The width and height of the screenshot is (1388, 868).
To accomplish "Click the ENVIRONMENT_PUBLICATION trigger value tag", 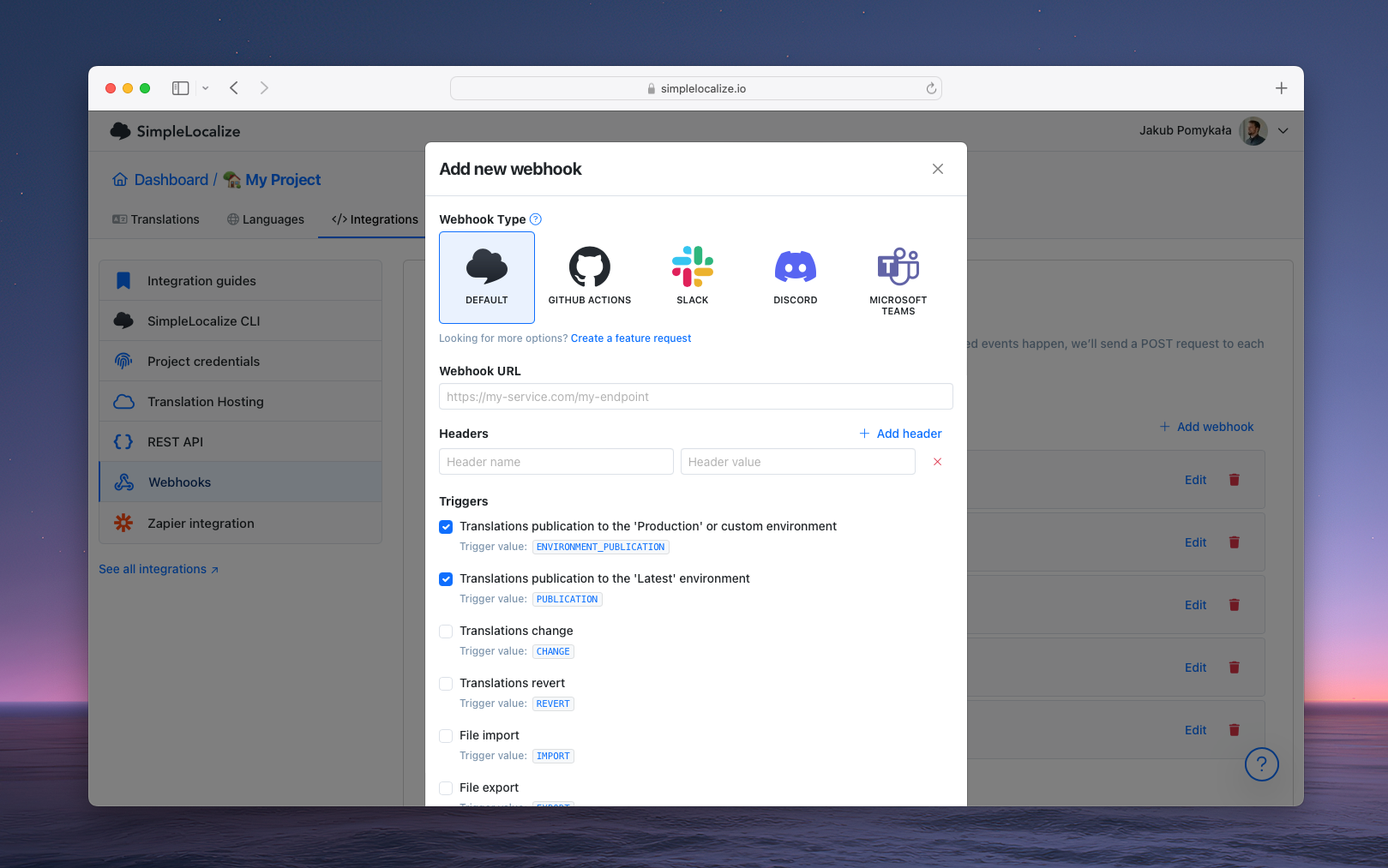I will (x=601, y=547).
